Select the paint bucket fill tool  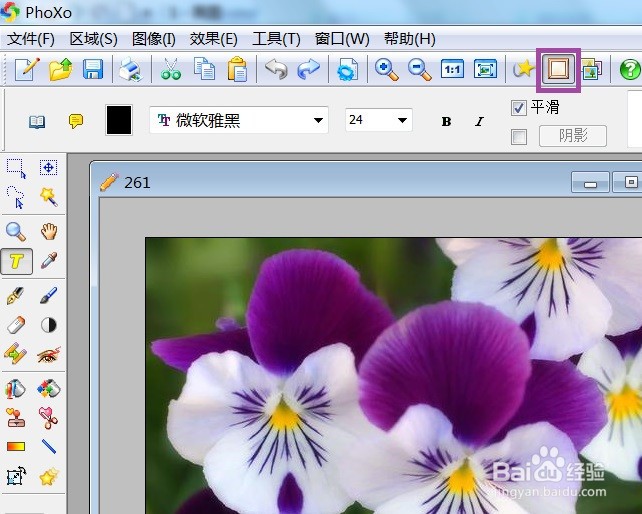click(x=16, y=389)
